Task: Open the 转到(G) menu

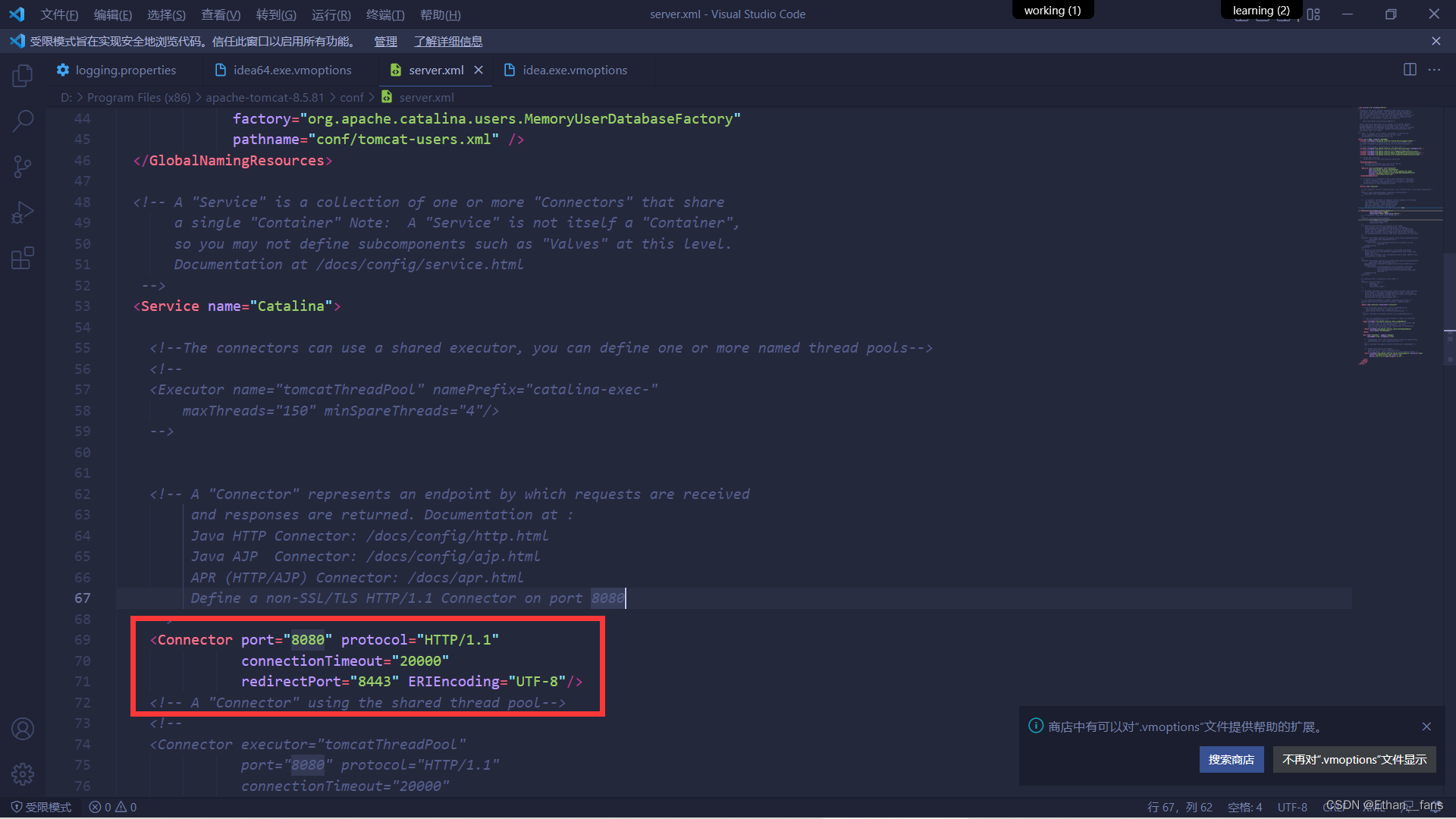Action: coord(276,14)
